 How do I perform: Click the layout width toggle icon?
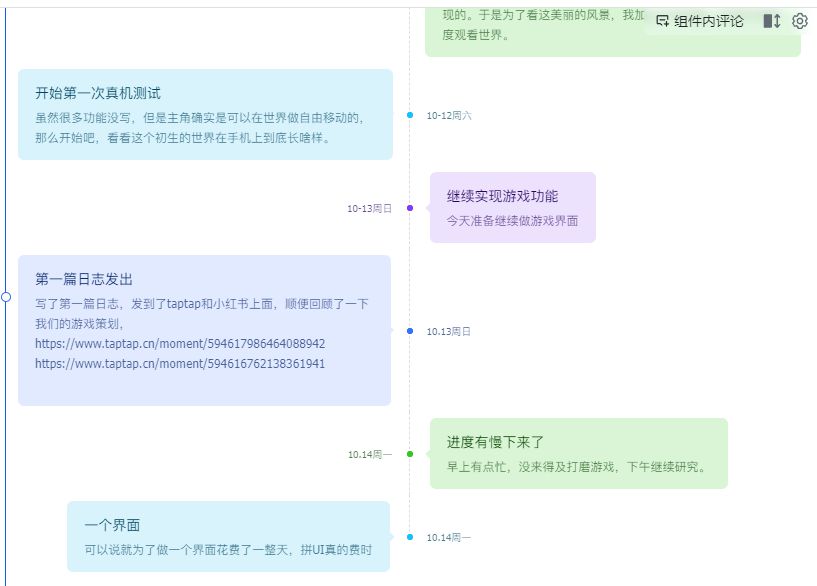[772, 21]
